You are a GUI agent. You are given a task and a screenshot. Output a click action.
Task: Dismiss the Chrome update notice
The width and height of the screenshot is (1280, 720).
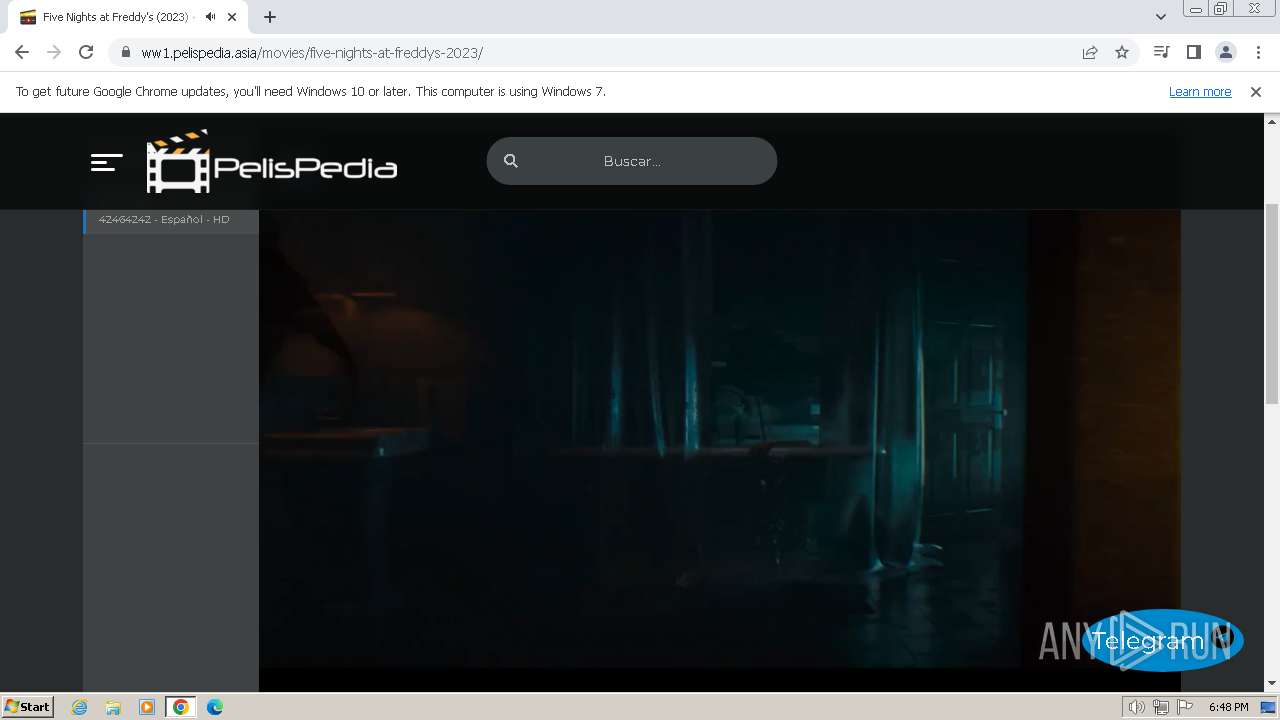point(1256,91)
